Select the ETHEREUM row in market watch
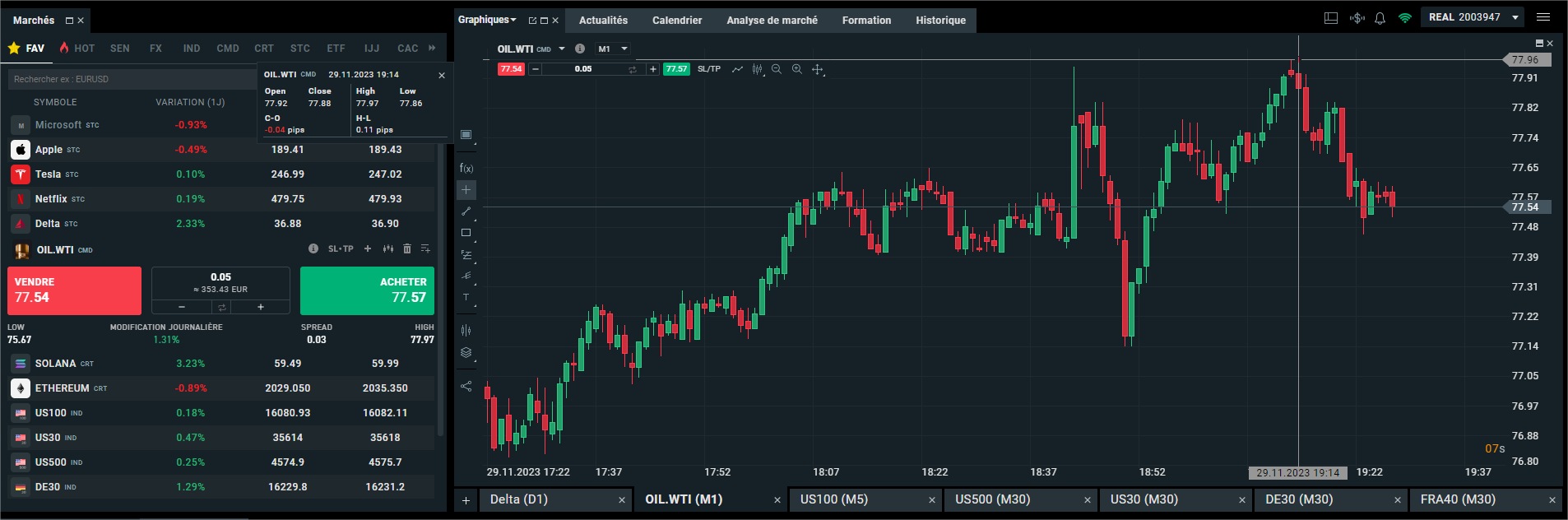The image size is (1568, 520). coord(222,388)
